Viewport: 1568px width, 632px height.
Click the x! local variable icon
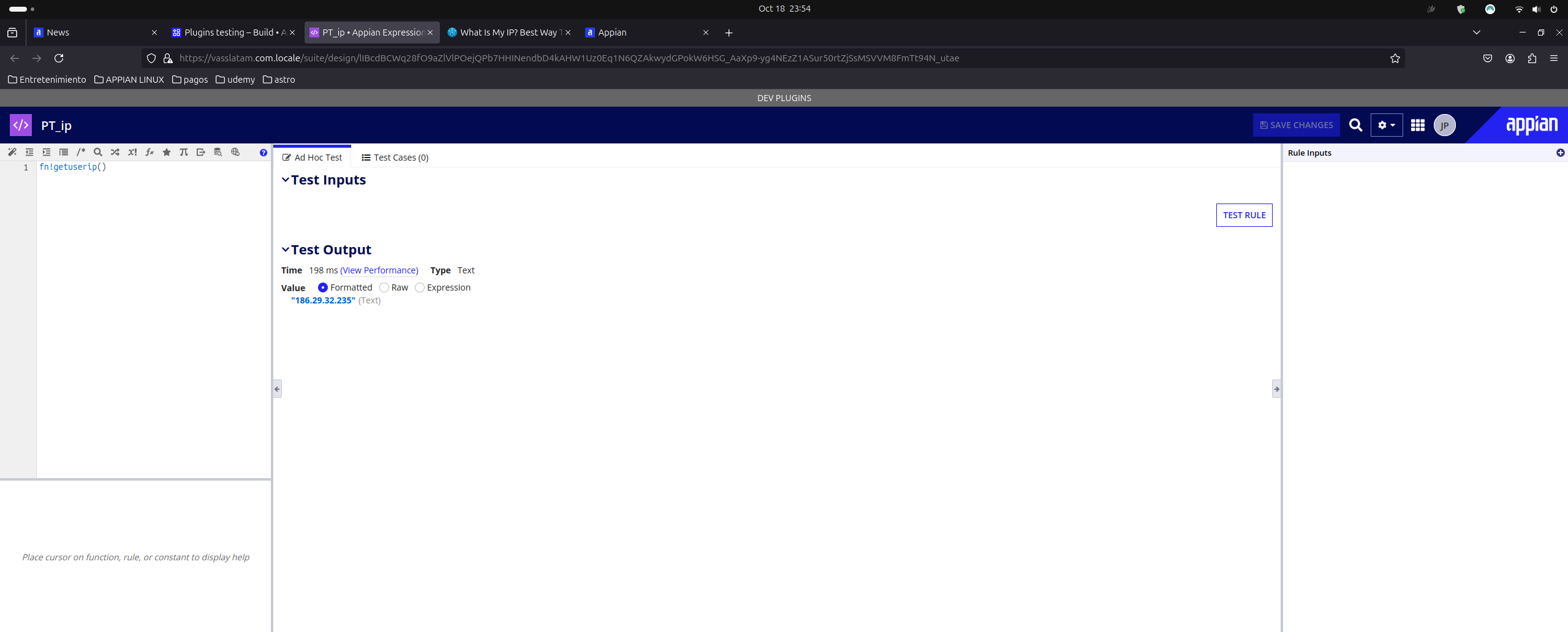(x=132, y=152)
